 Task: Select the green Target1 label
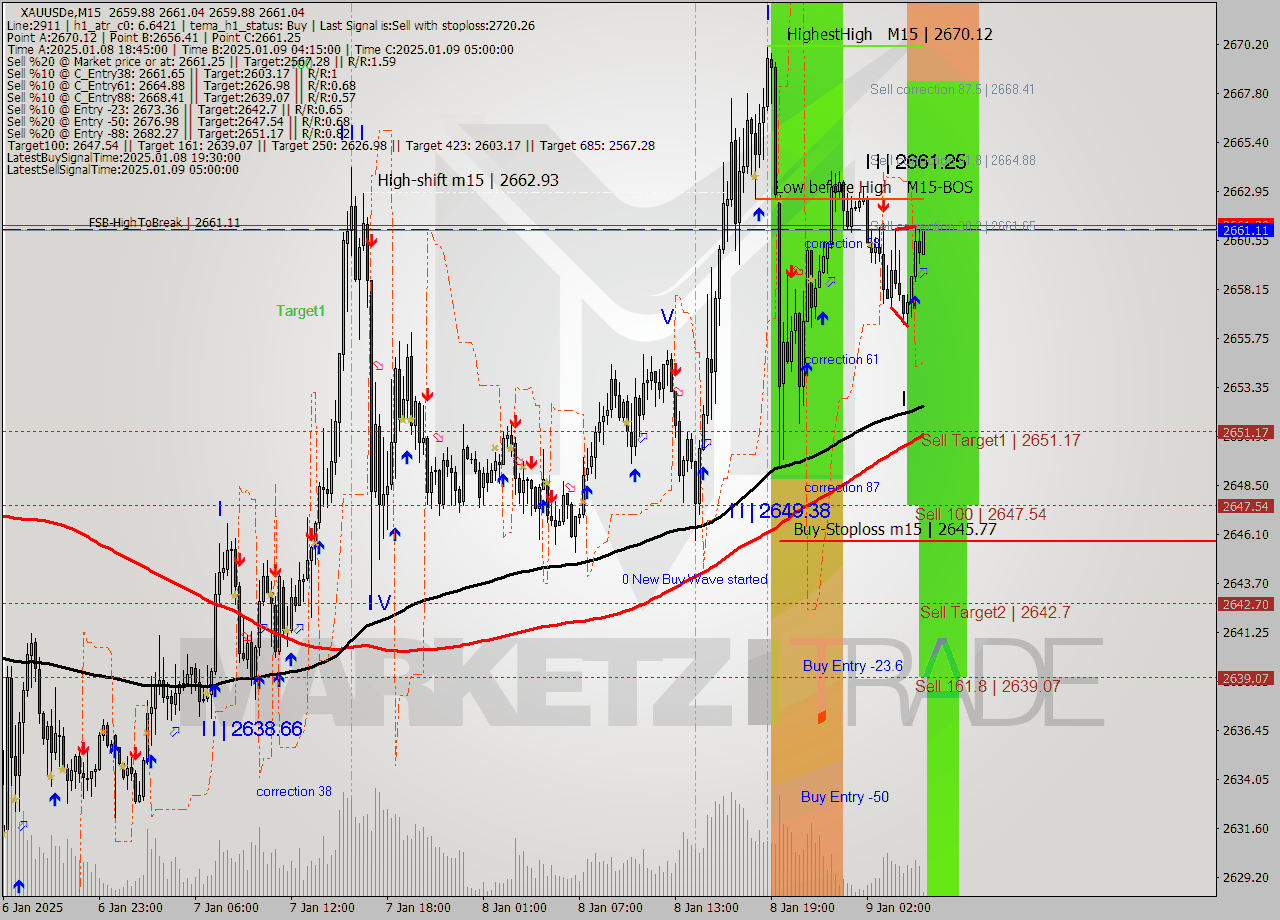coord(301,311)
